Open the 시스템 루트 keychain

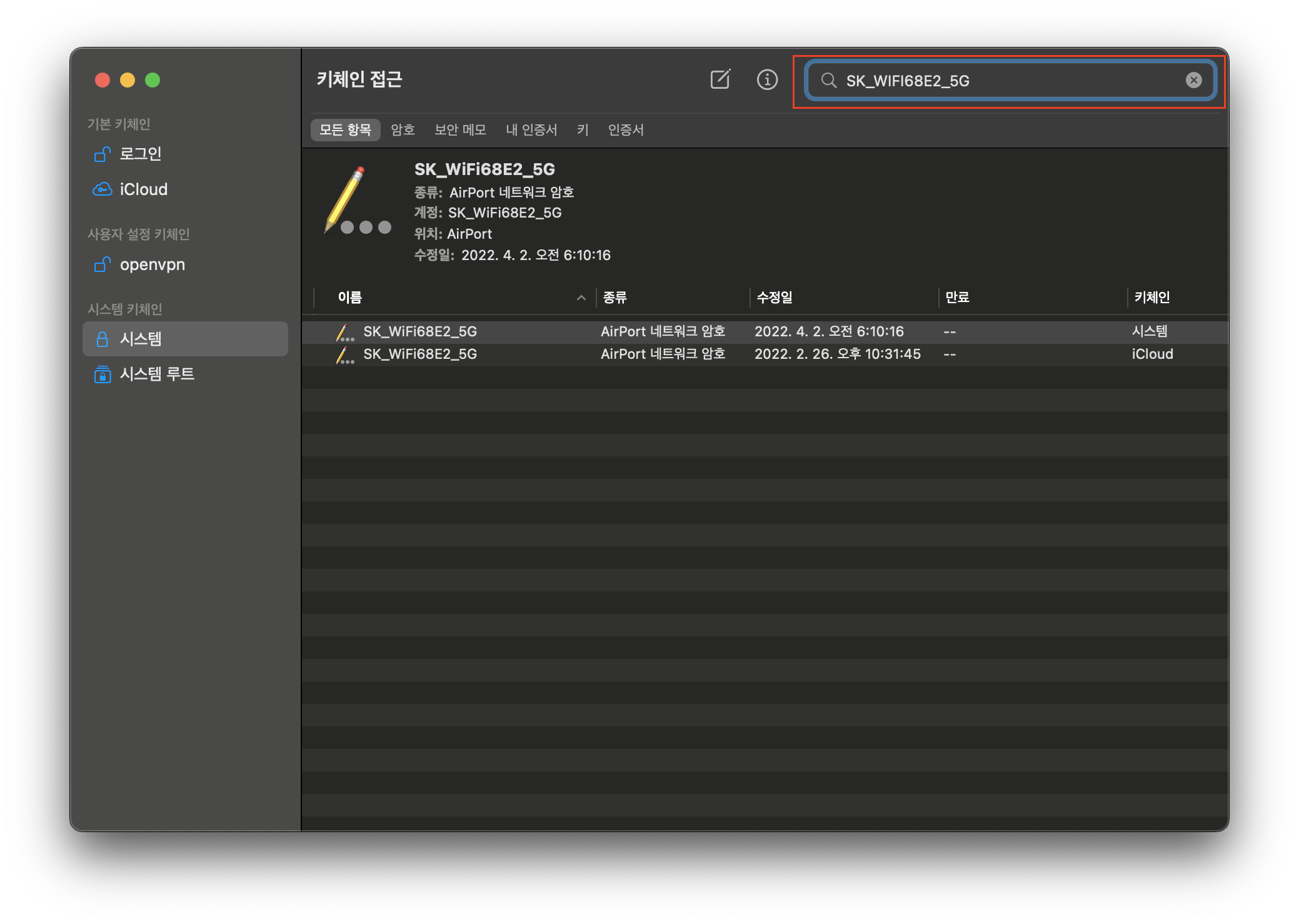tap(156, 374)
